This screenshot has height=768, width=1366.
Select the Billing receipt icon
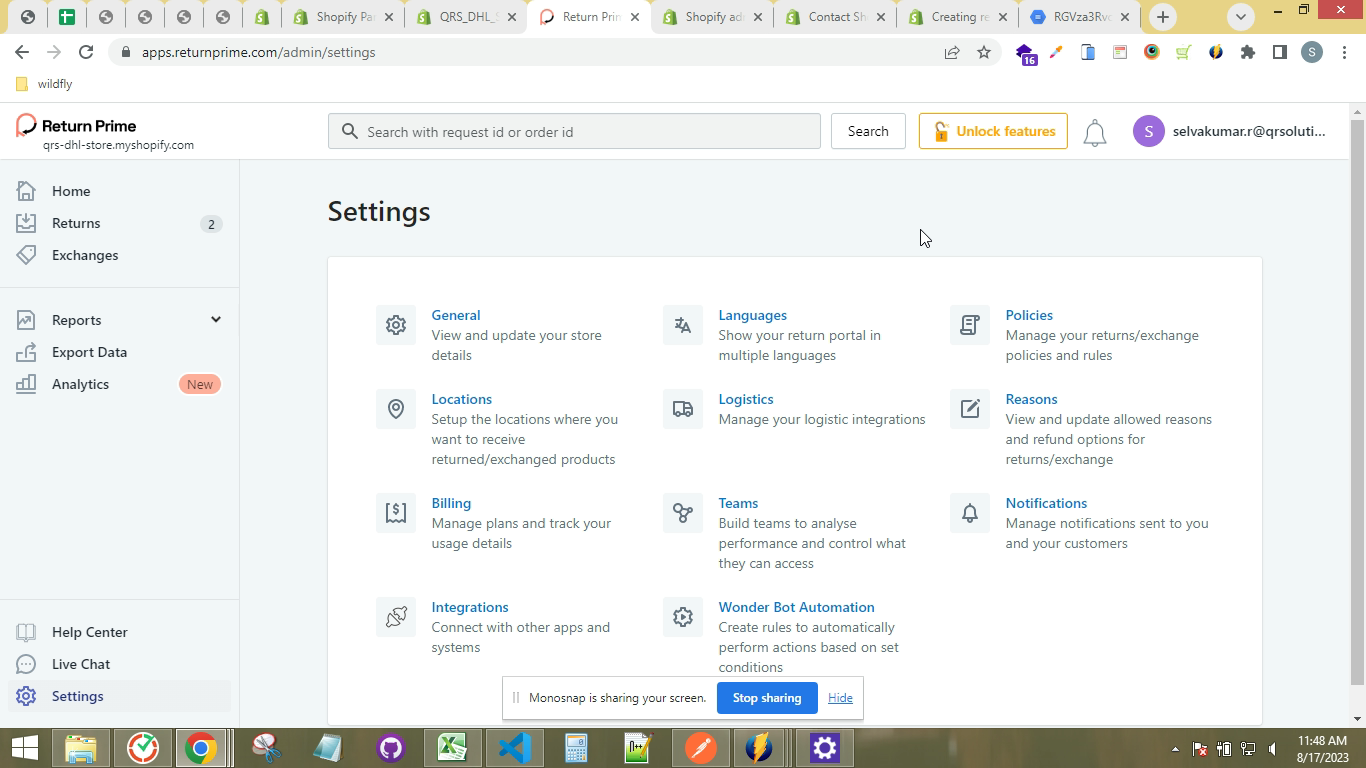396,513
